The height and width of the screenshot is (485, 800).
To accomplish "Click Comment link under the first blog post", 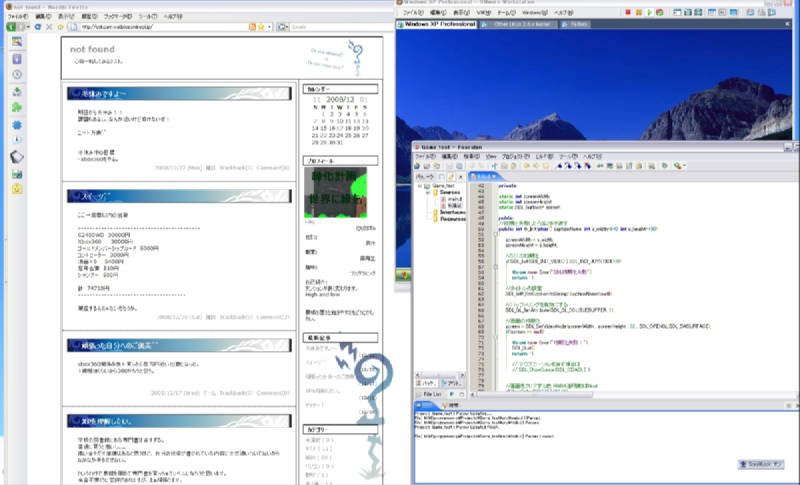I will [272, 168].
